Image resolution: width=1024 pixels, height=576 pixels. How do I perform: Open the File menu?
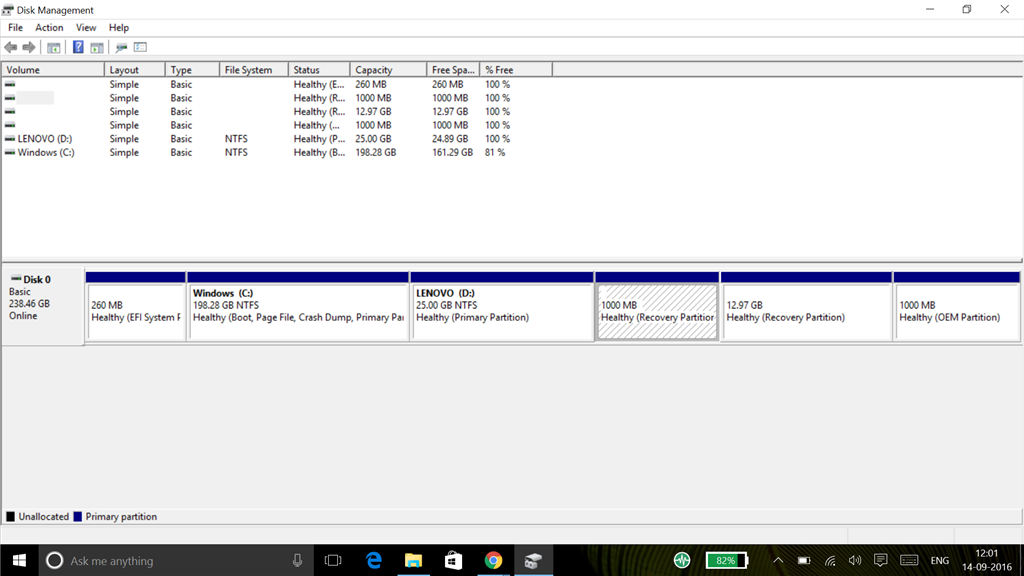pos(15,27)
